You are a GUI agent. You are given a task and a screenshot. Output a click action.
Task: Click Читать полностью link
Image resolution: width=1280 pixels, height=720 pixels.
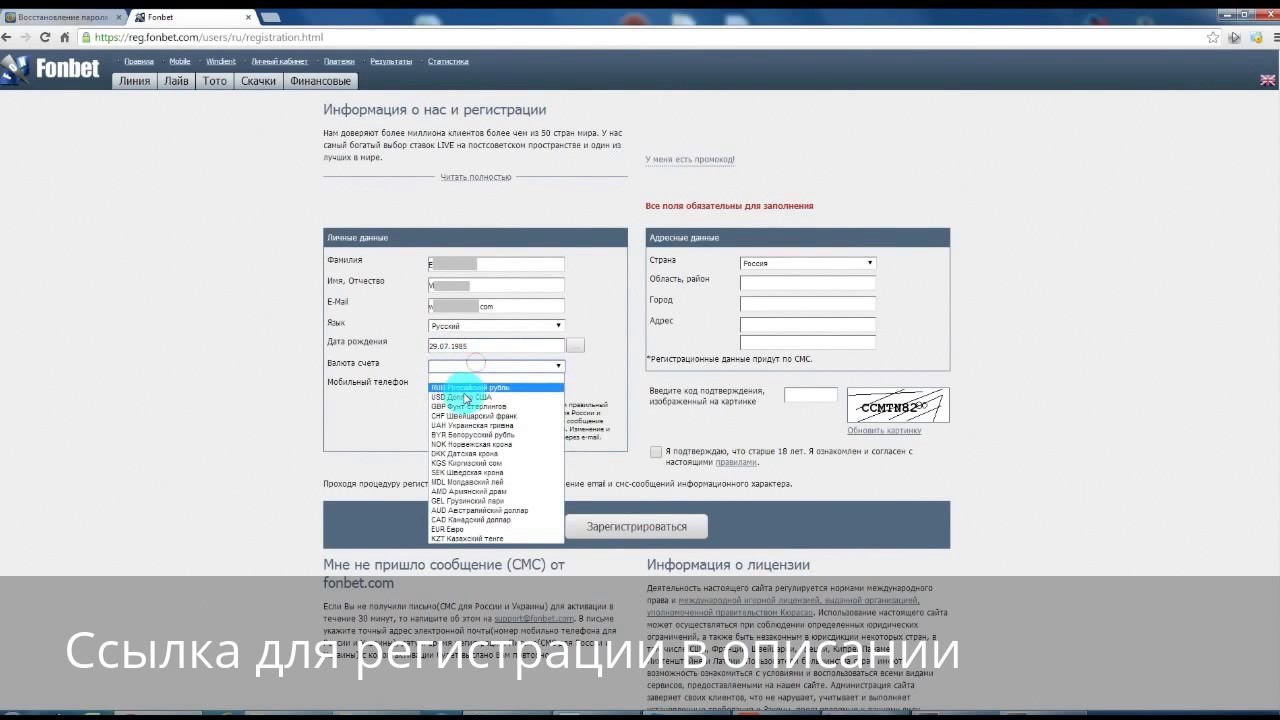(x=476, y=177)
